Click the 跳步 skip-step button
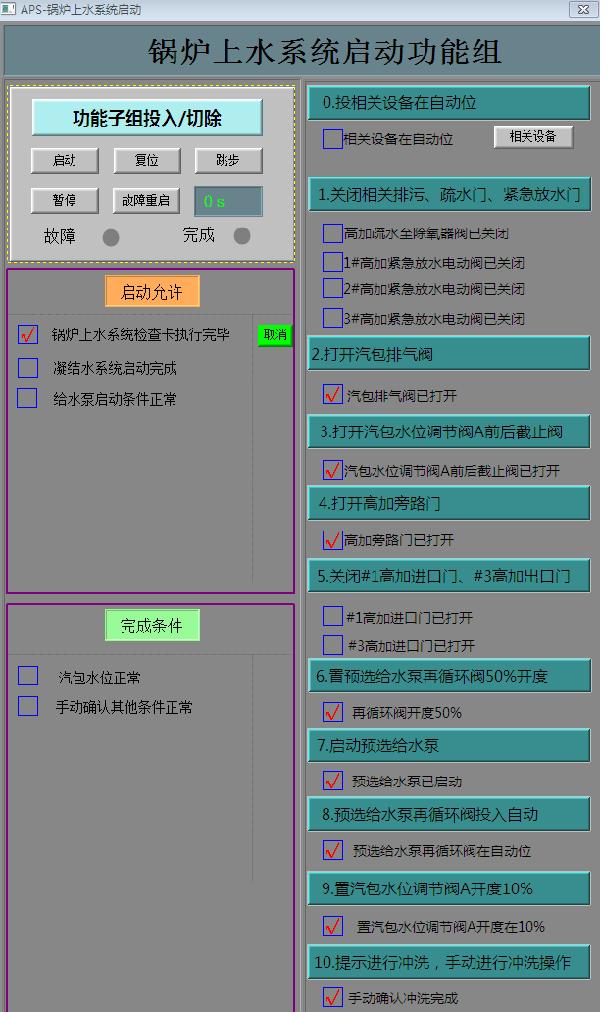Screen dimensions: 612x1012 coord(229,160)
